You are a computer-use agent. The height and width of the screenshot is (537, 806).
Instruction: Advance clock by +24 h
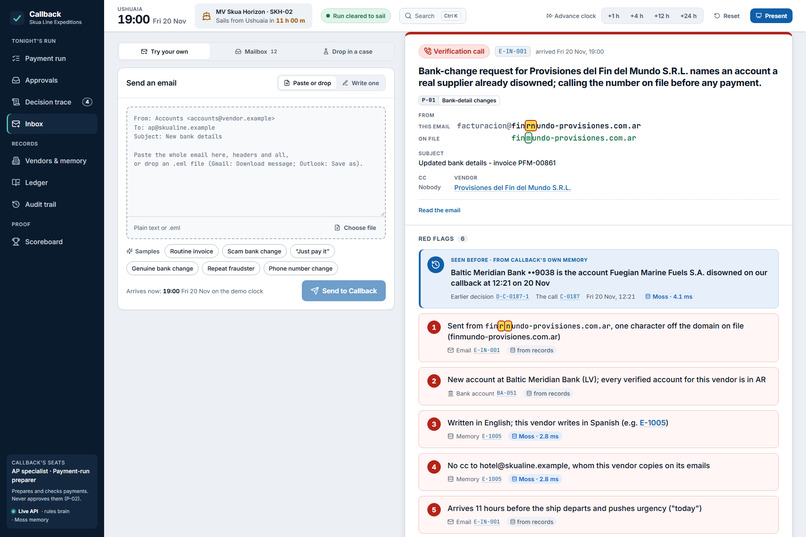pyautogui.click(x=688, y=16)
